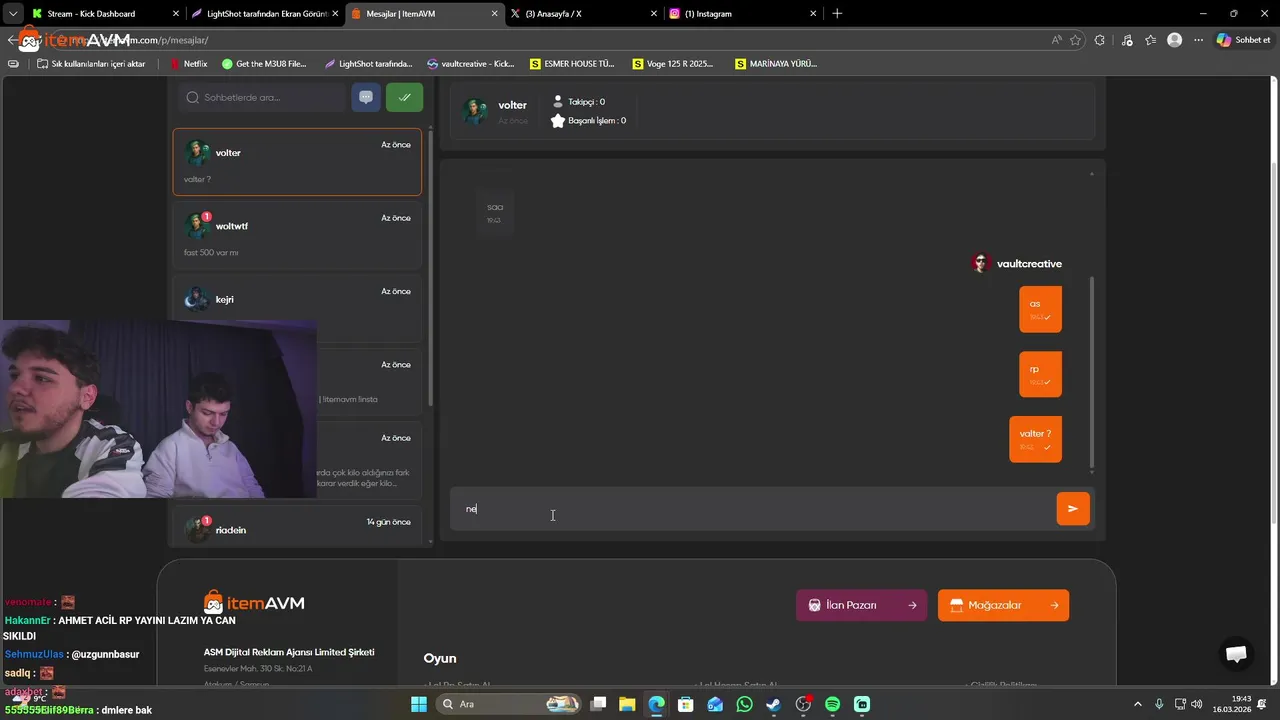1280x720 pixels.
Task: Click the Copilot Sohbet et button
Action: pos(1244,40)
